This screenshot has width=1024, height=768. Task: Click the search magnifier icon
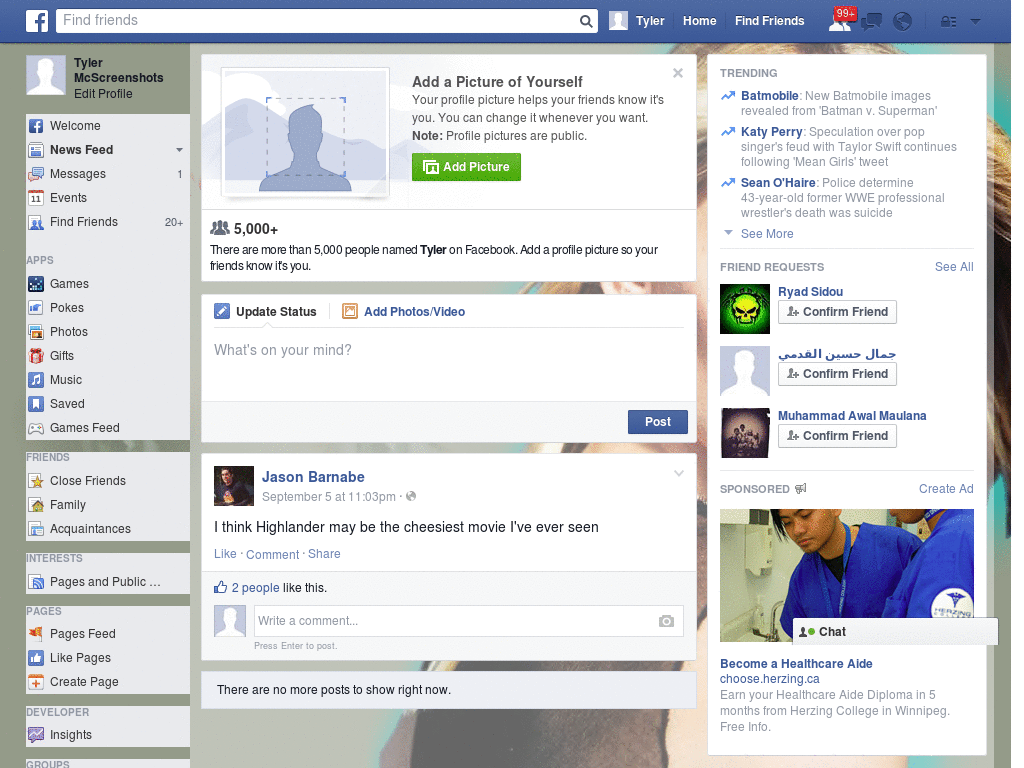pos(586,21)
